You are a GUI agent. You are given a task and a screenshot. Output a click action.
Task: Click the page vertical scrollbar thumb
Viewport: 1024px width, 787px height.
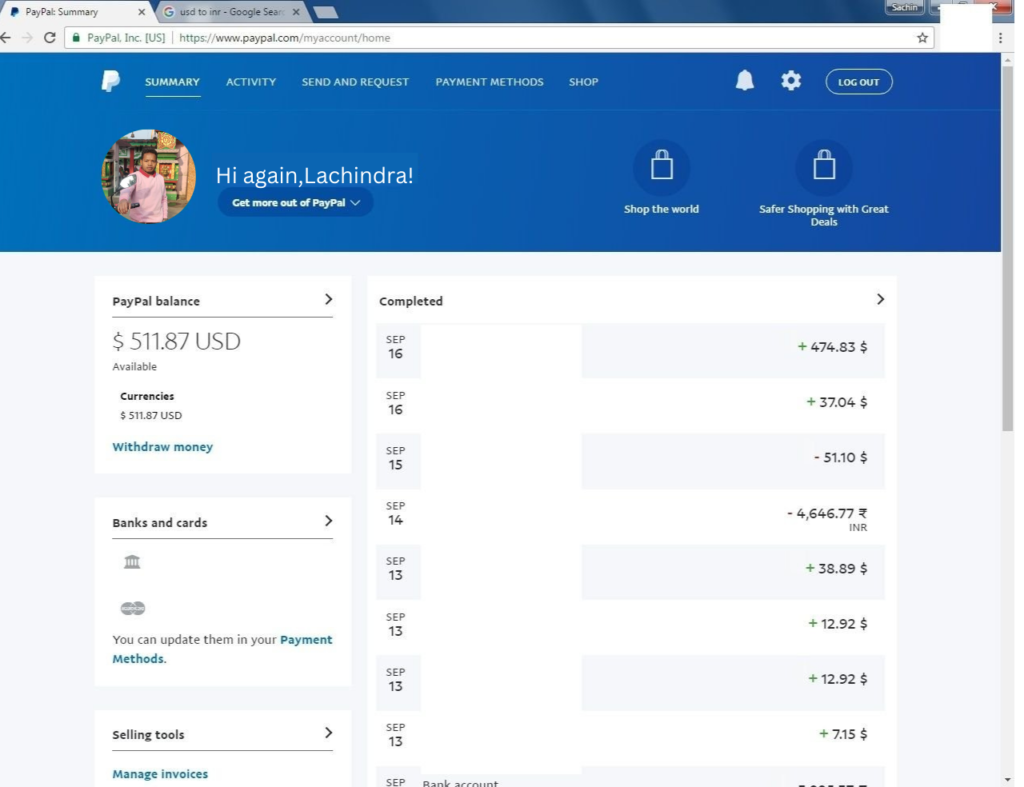pyautogui.click(x=1008, y=248)
